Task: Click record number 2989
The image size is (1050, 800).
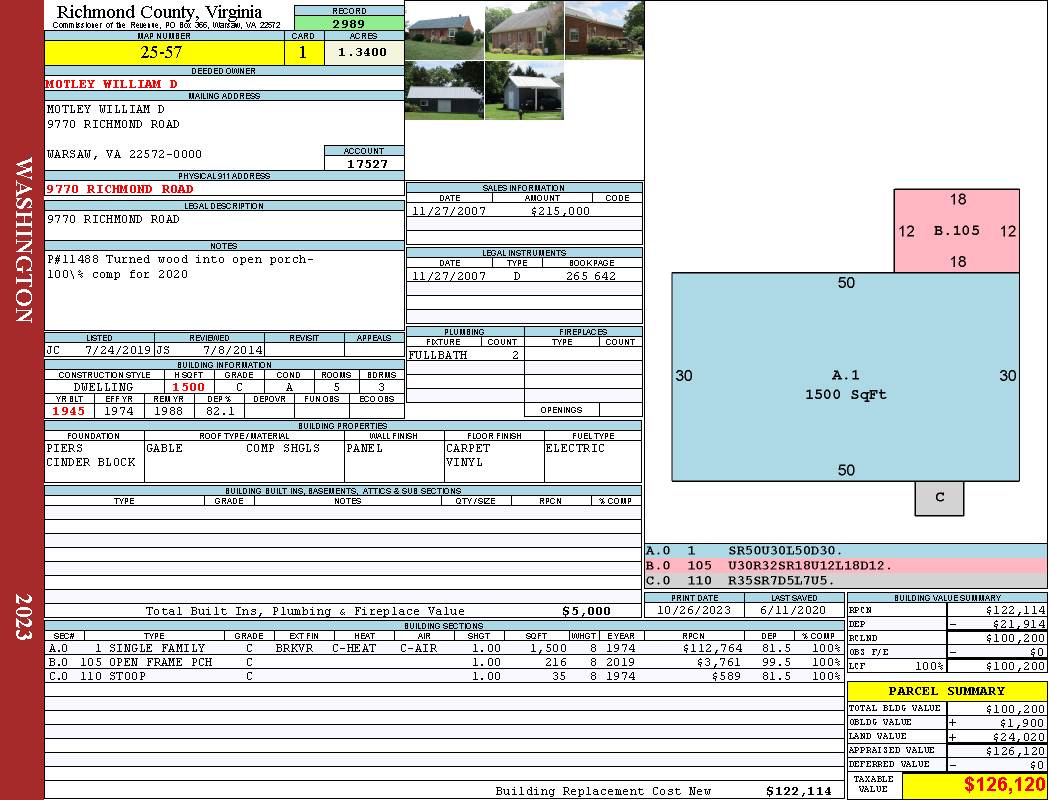Action: coord(349,23)
